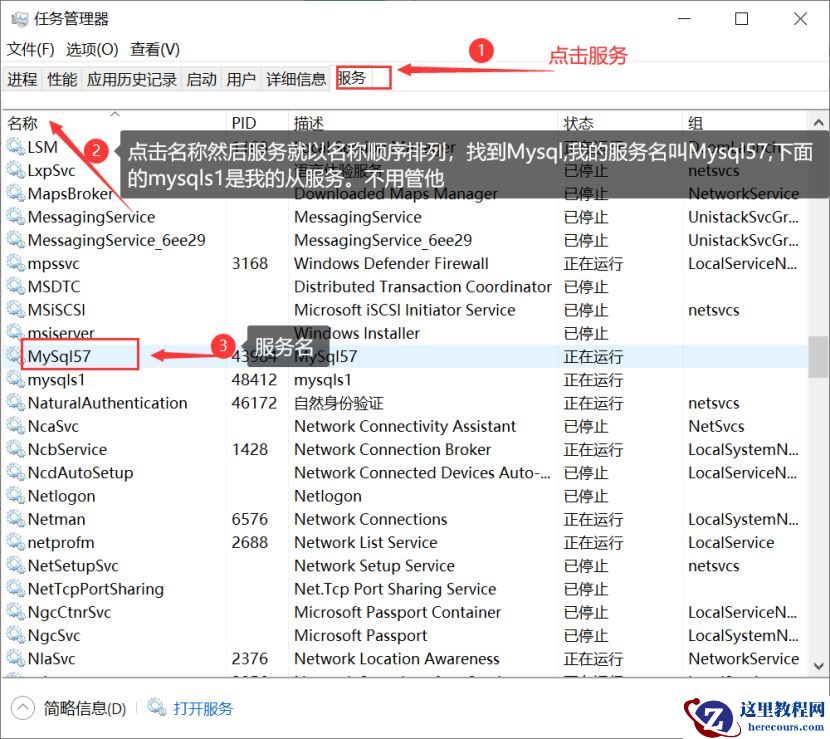Click the service icon beside Netlogon
830x739 pixels.
coord(15,496)
